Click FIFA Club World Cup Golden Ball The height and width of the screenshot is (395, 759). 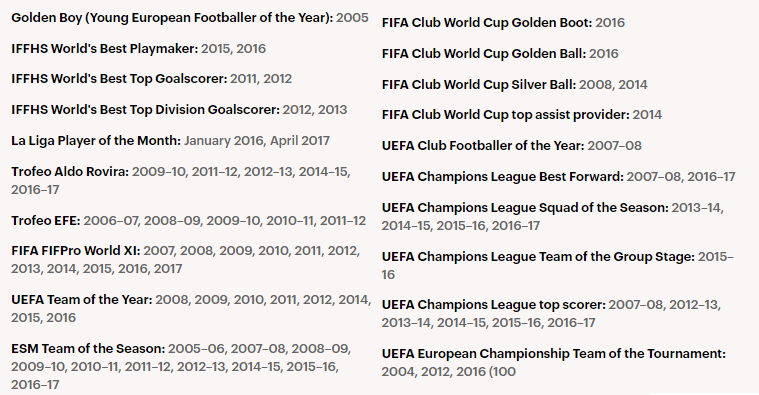point(484,54)
